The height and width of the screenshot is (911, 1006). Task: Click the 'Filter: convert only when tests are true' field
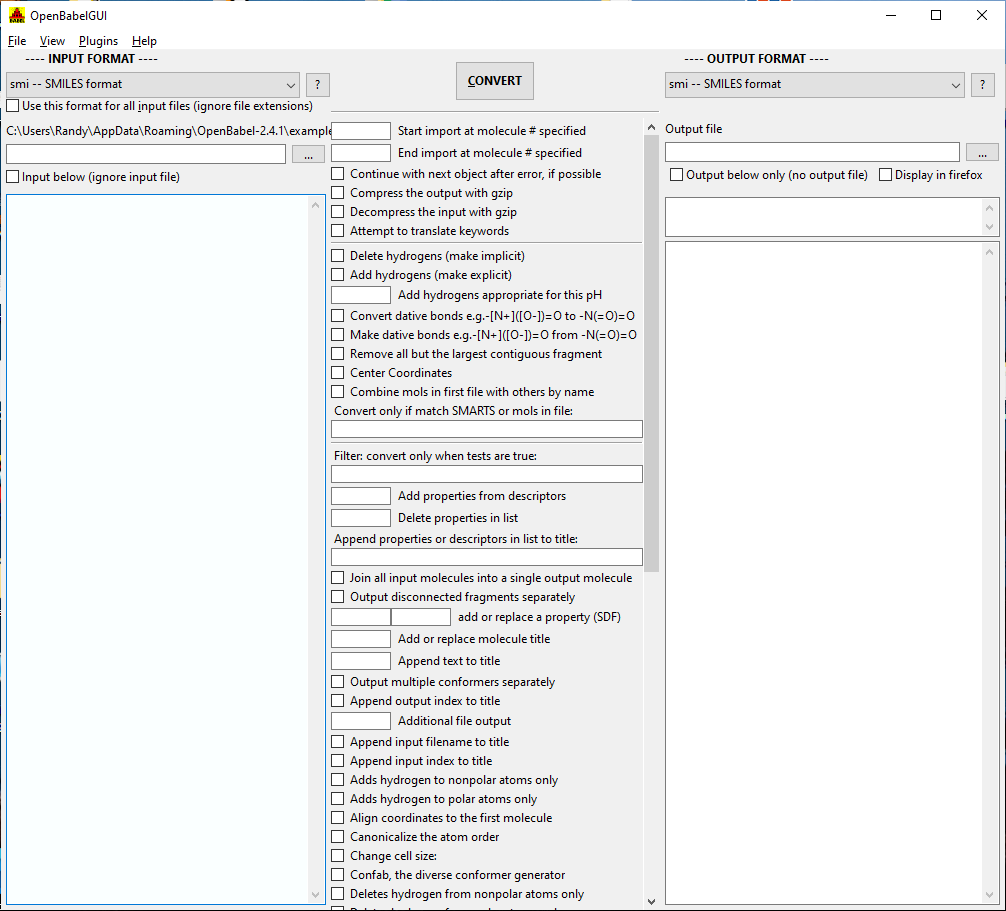click(x=487, y=474)
